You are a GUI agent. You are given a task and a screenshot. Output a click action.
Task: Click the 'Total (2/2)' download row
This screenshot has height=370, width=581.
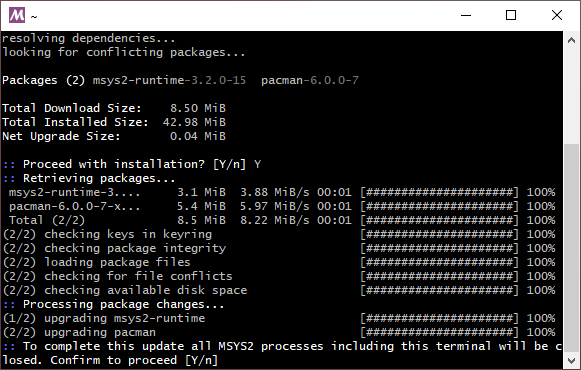click(282, 220)
